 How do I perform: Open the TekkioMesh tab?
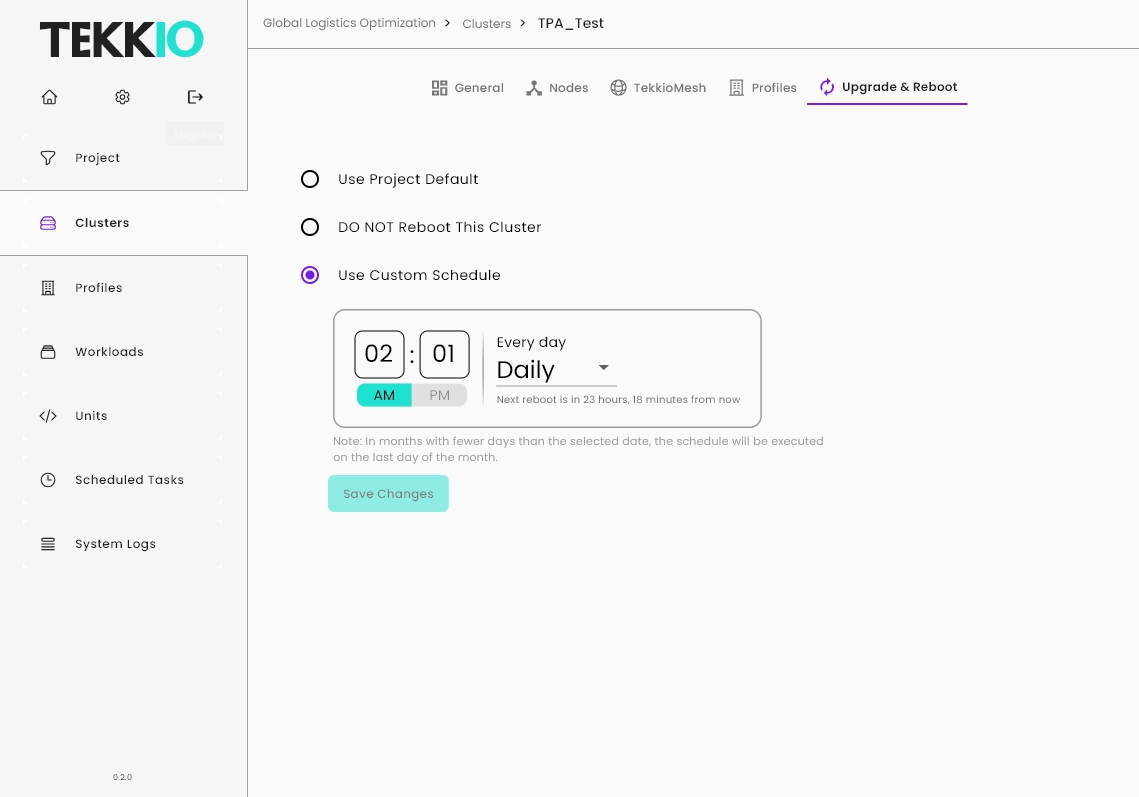coord(658,88)
